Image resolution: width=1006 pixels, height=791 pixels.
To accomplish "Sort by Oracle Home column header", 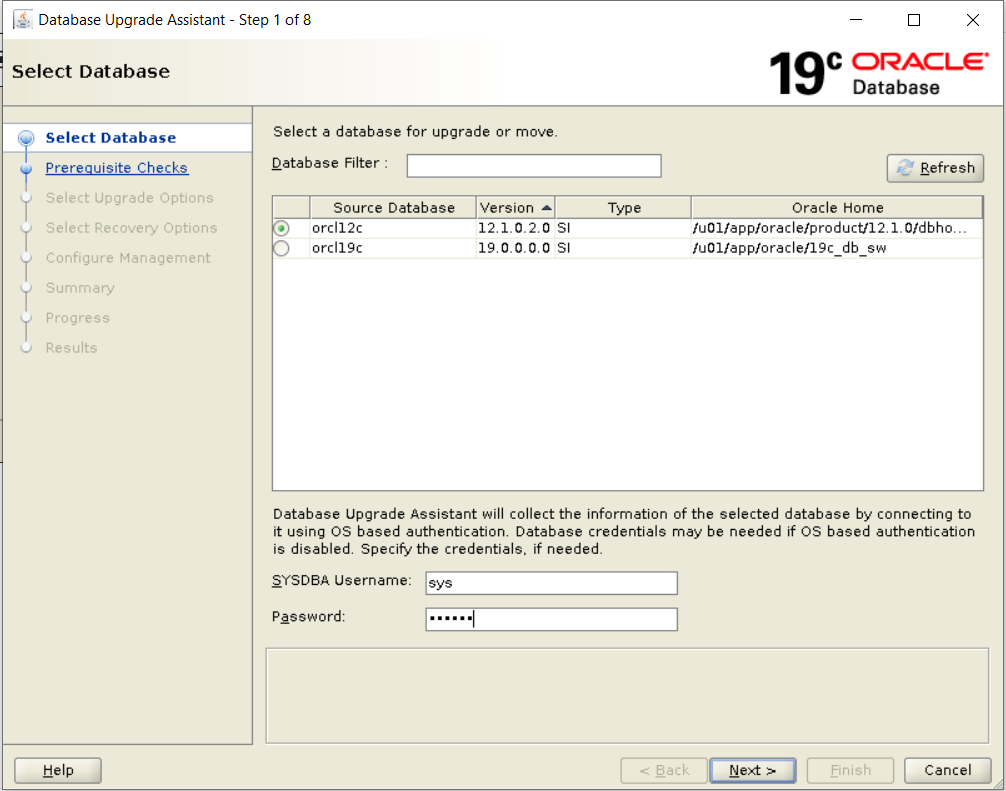I will click(837, 208).
